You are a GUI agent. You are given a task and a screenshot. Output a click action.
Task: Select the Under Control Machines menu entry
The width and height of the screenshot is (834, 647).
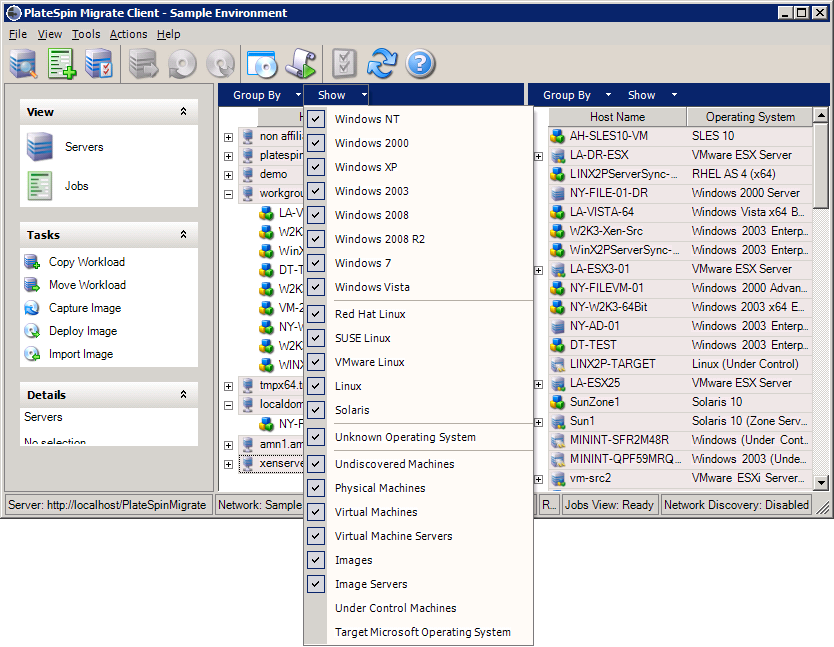pyautogui.click(x=395, y=608)
